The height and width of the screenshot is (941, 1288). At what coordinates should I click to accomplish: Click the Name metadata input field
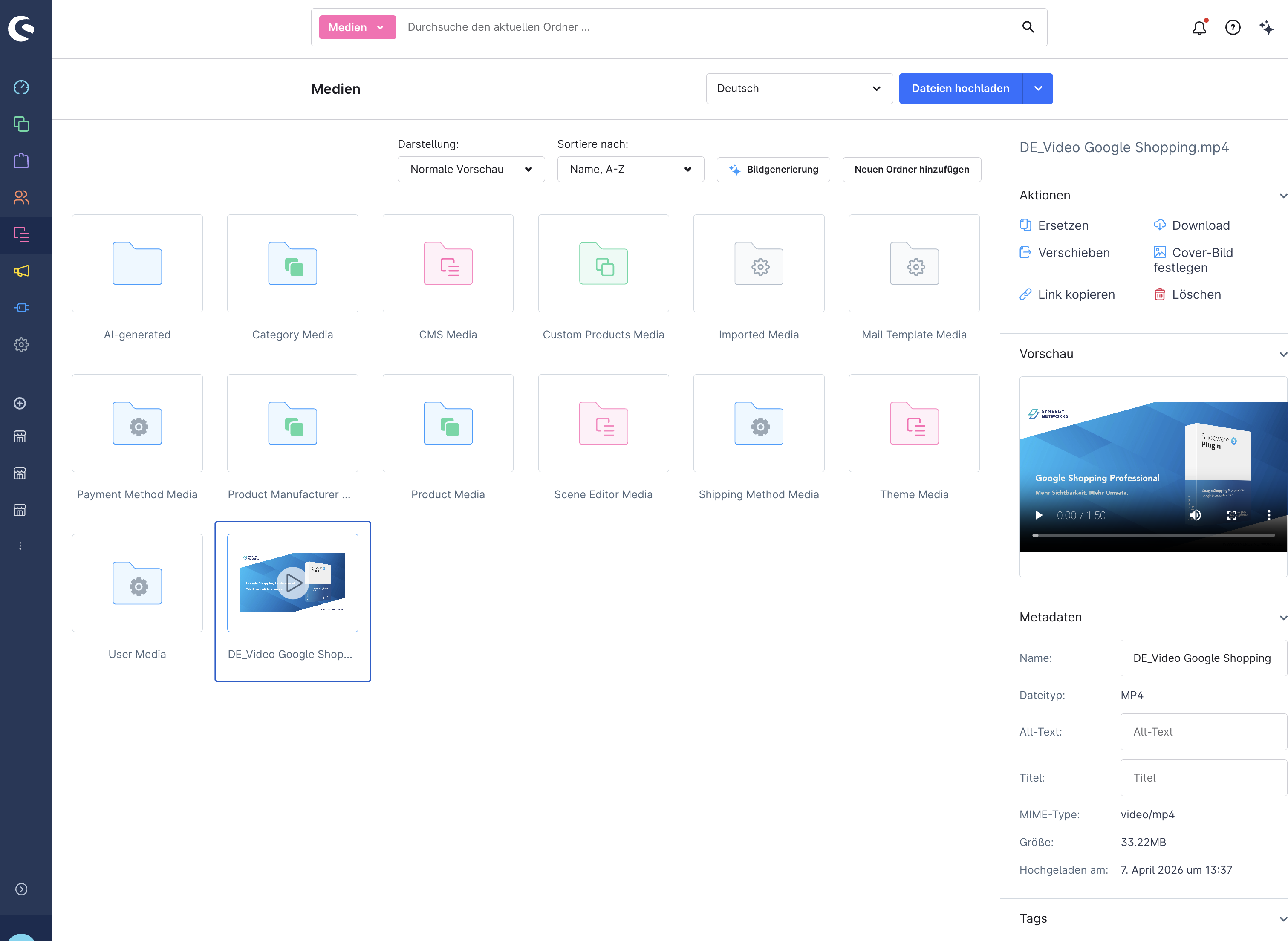tap(1203, 658)
